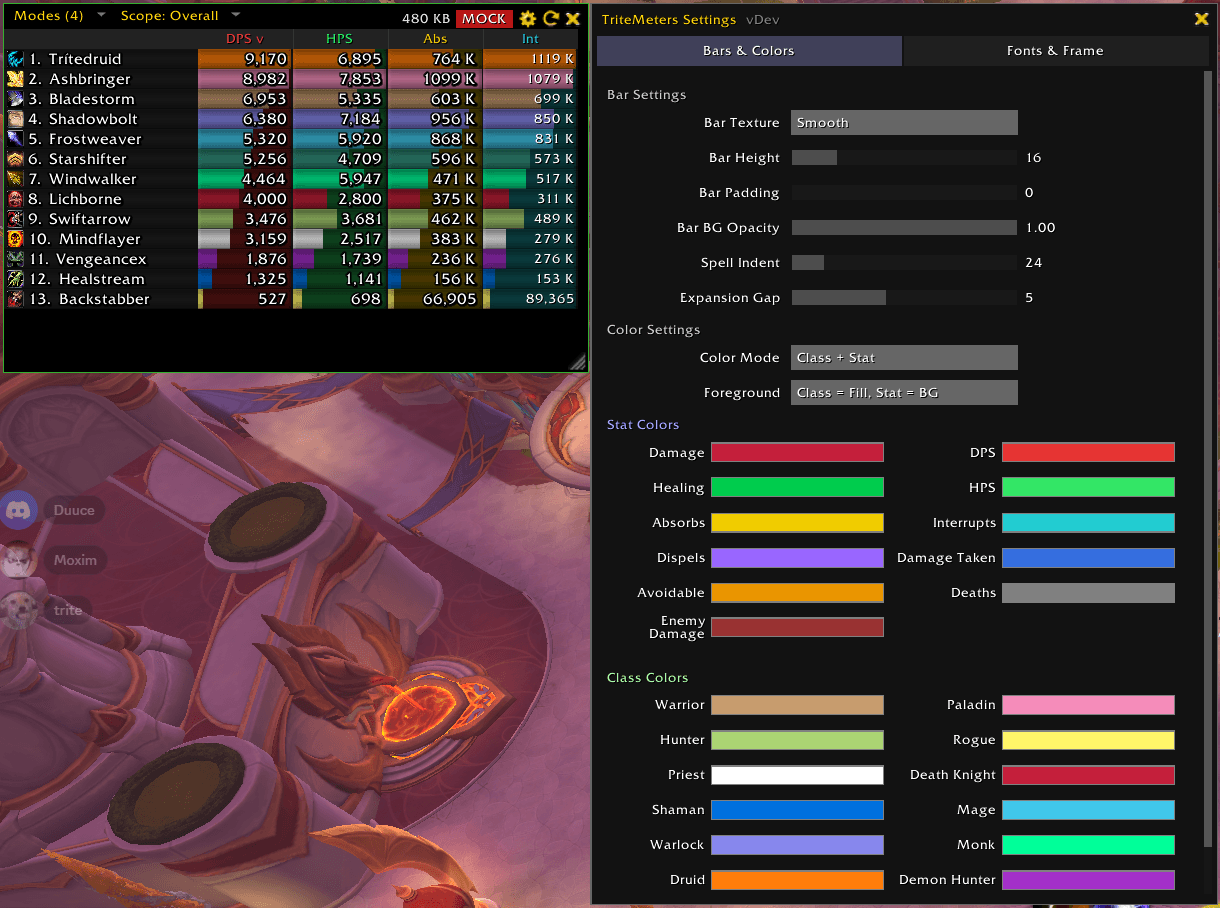The image size is (1220, 908).
Task: Click the settings panel vertical scrollbar
Action: 1207,460
